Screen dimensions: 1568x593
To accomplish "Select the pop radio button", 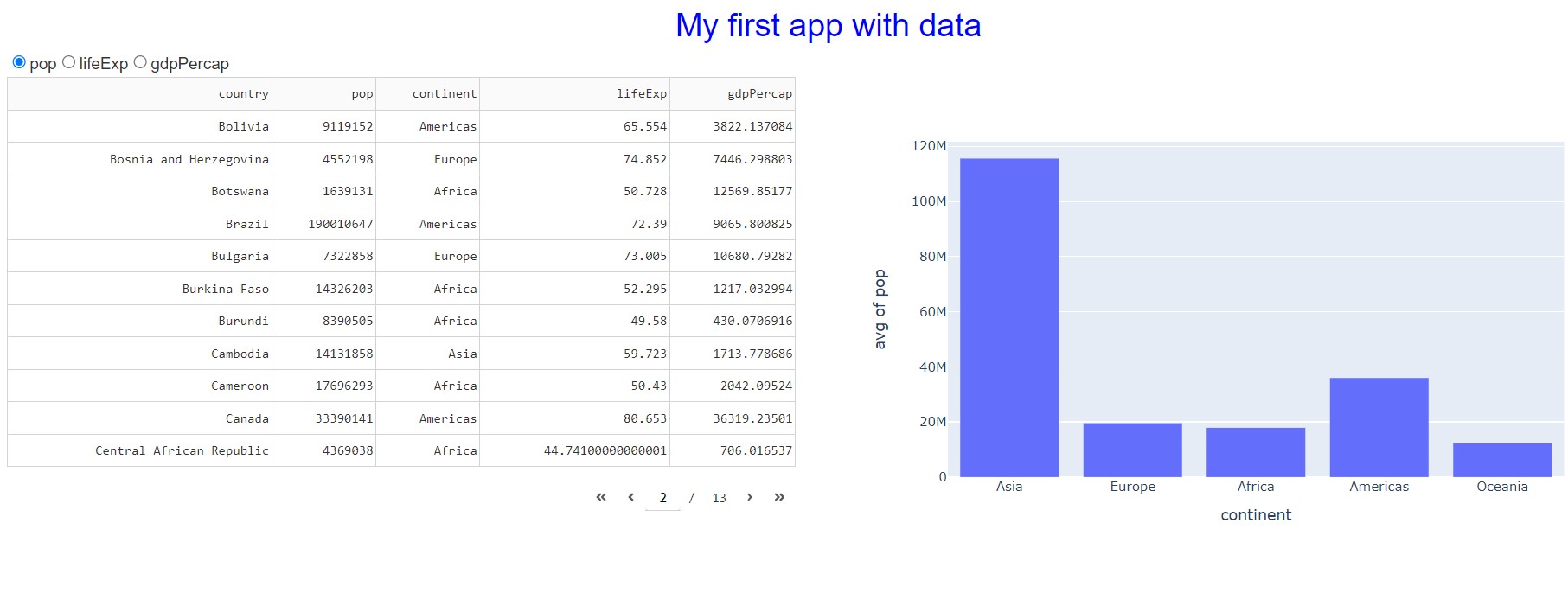I will coord(19,62).
